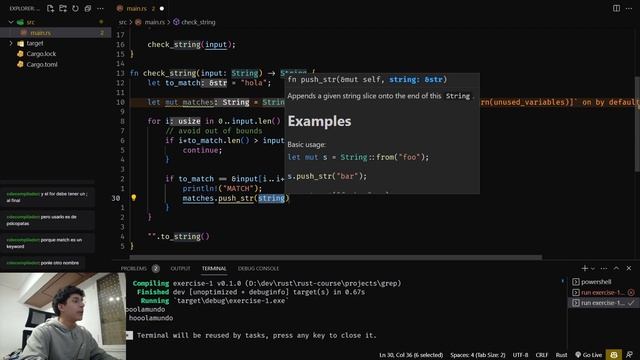Collapse all folders in Explorer
Viewport: 640px width, 360px height.
[x=88, y=8]
